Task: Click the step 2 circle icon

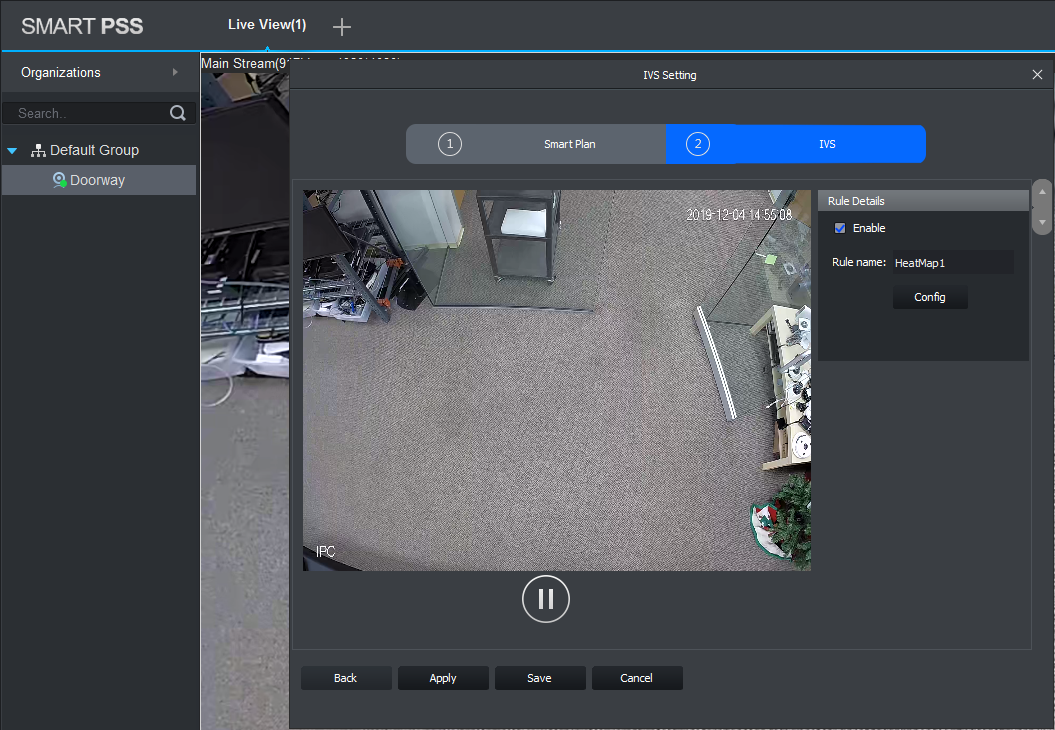Action: (698, 144)
